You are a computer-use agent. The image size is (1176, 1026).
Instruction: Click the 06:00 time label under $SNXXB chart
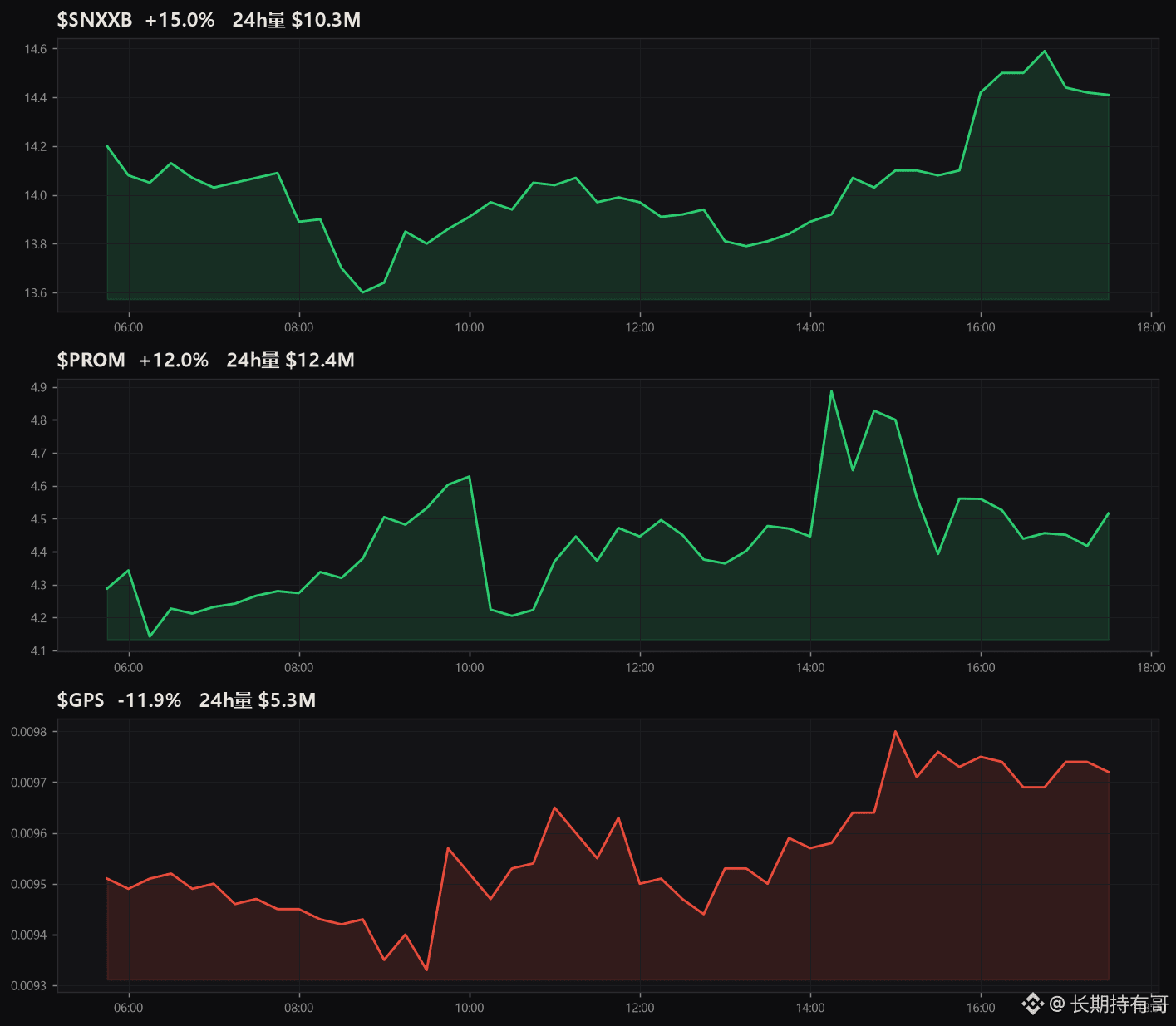point(129,327)
